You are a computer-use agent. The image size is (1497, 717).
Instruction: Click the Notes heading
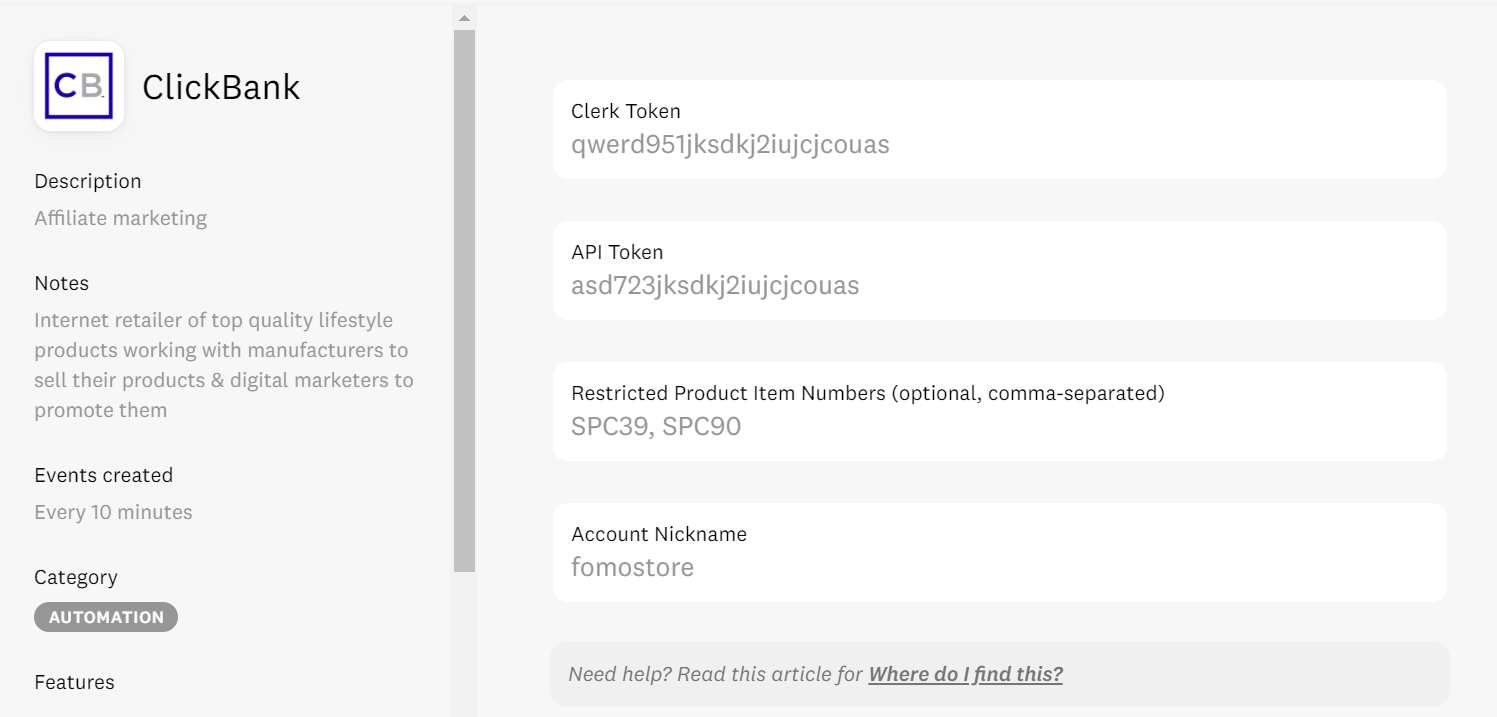coord(62,283)
